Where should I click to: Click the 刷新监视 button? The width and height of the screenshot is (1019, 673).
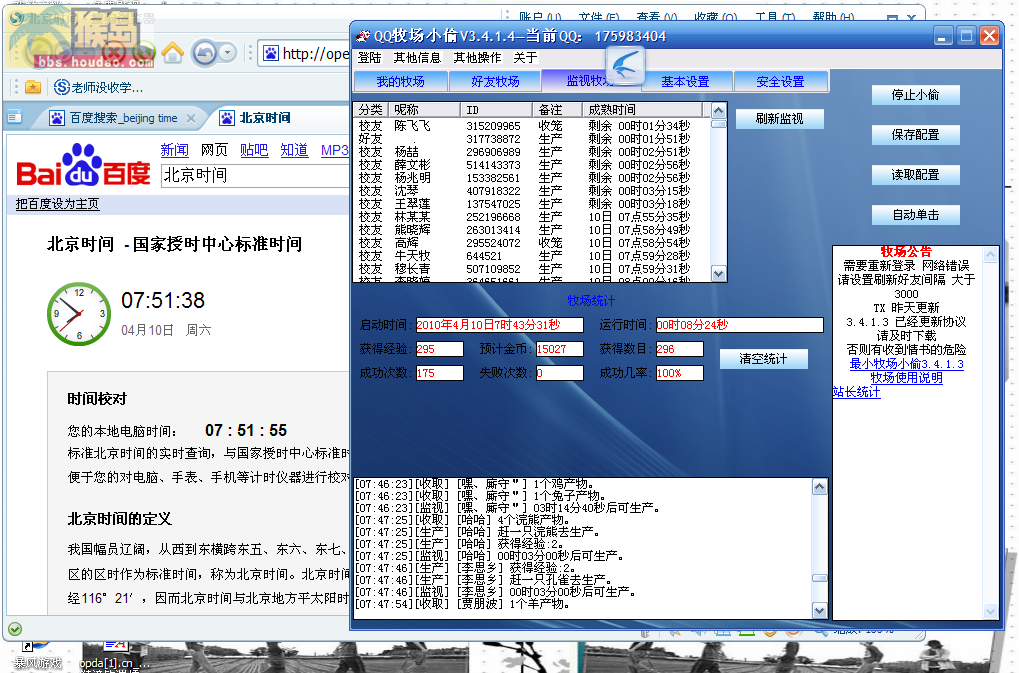pyautogui.click(x=779, y=118)
